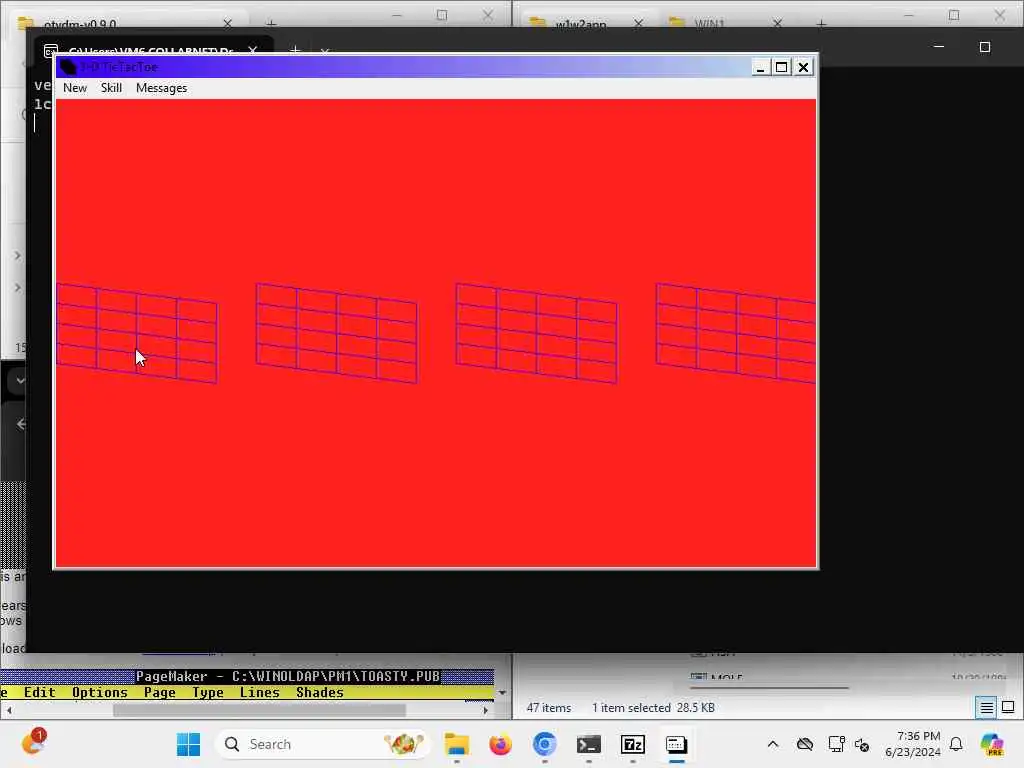Open the PageMaker Options menu
This screenshot has width=1024, height=768.
(100, 693)
